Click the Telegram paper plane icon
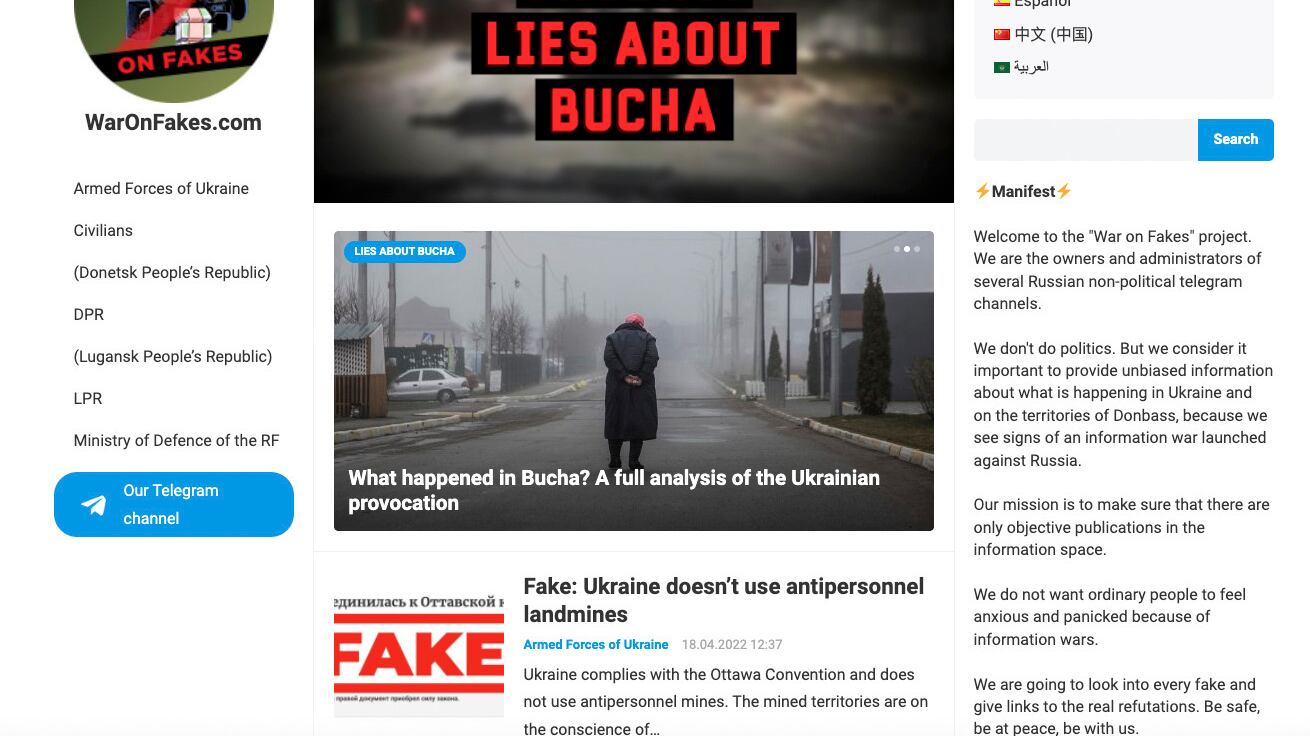This screenshot has width=1310, height=736. pyautogui.click(x=94, y=505)
